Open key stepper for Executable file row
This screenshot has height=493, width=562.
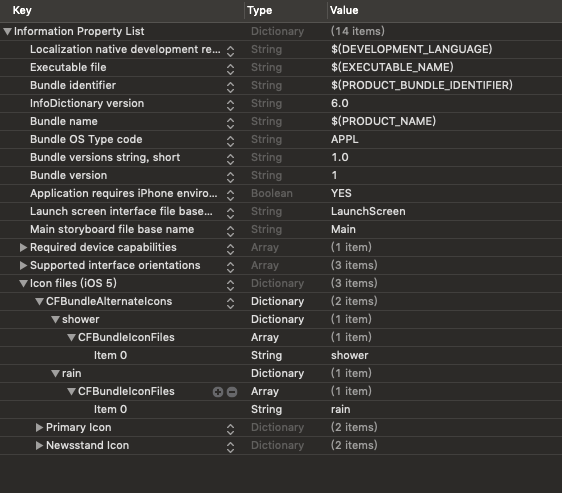(230, 69)
